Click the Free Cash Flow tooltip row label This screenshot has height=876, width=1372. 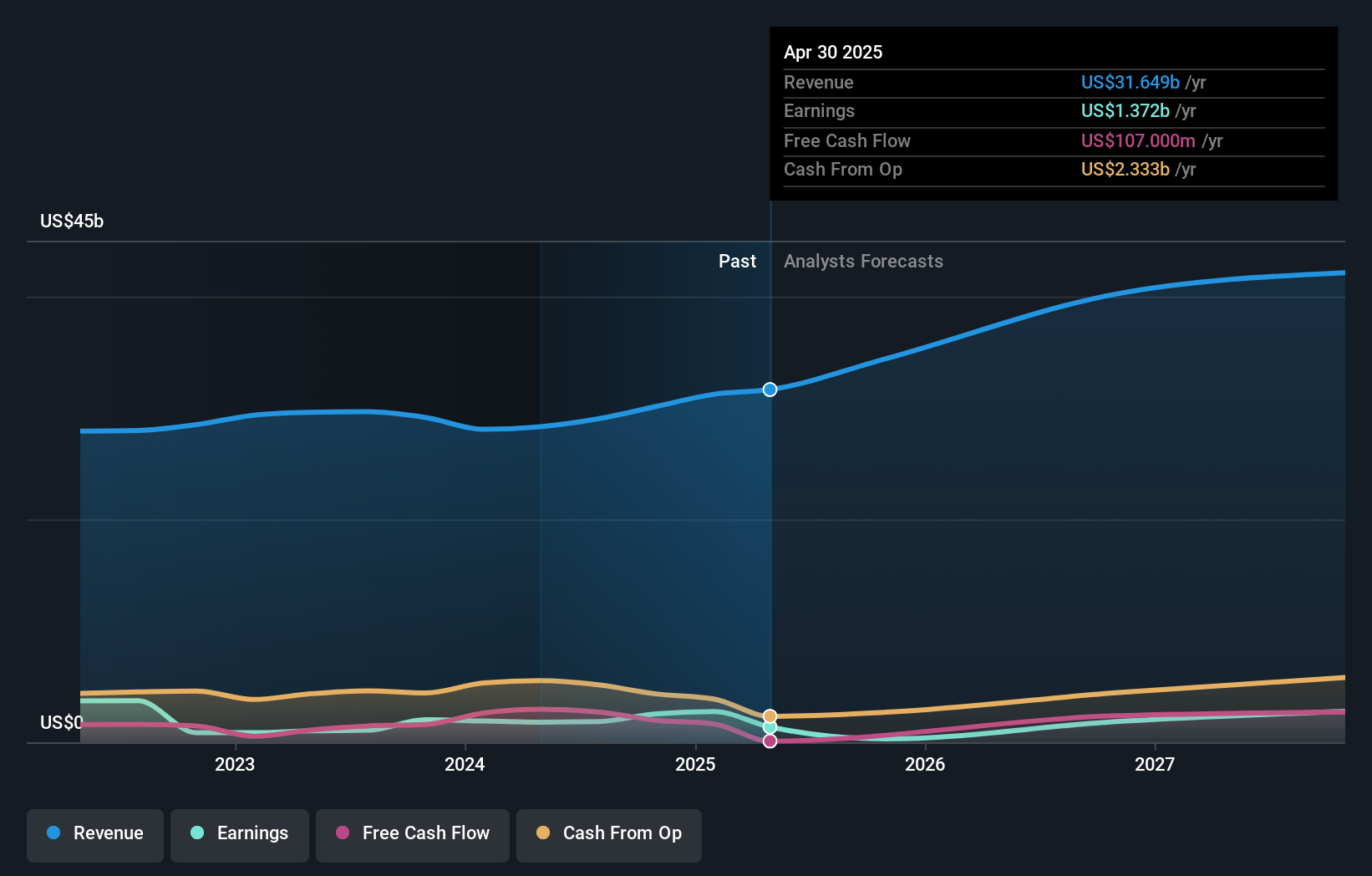click(847, 141)
